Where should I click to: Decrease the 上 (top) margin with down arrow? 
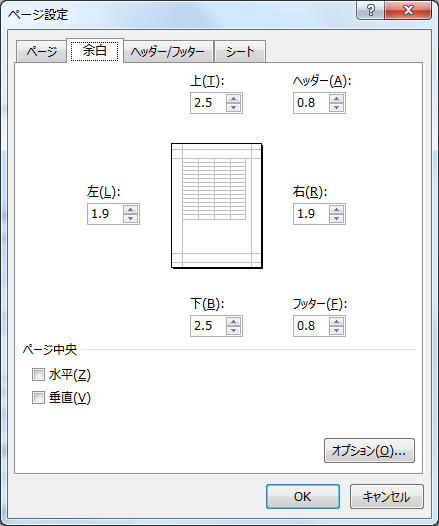233,107
